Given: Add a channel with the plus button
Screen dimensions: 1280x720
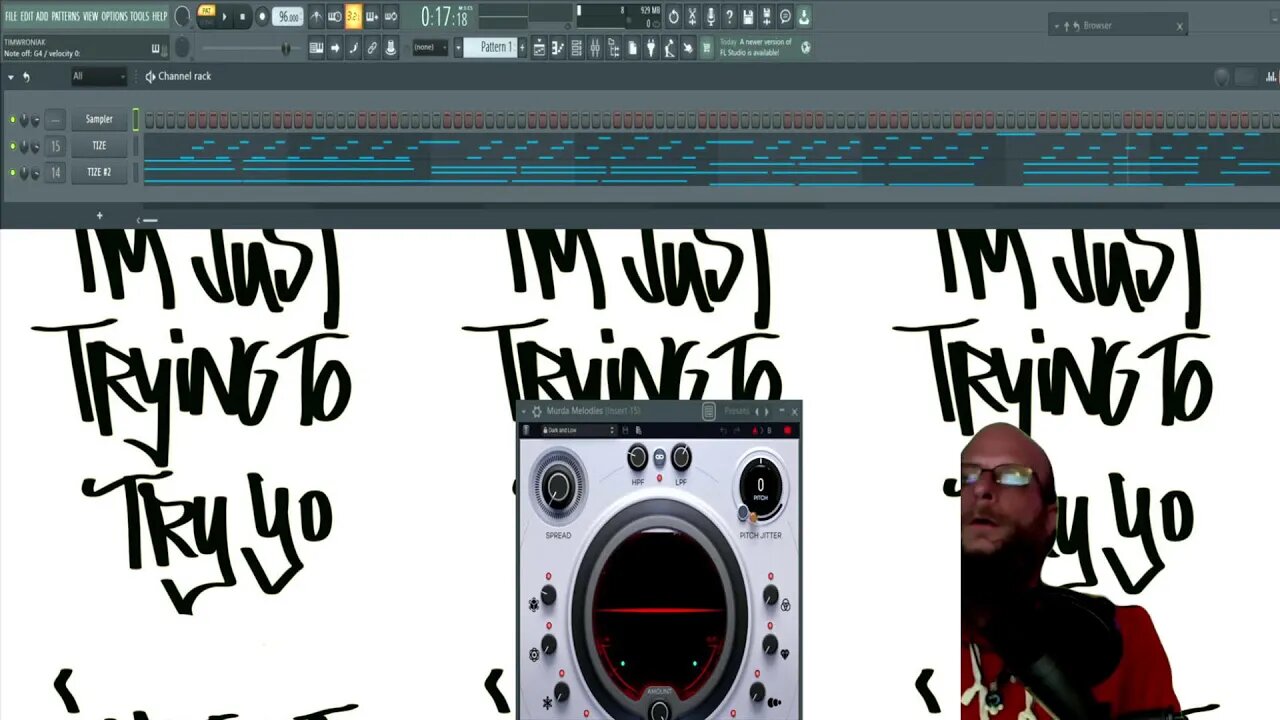Looking at the screenshot, I should click(99, 215).
